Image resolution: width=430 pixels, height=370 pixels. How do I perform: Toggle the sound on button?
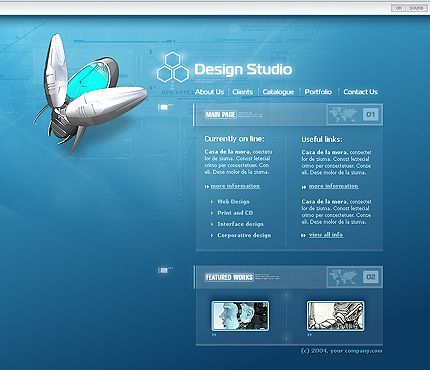pyautogui.click(x=398, y=8)
